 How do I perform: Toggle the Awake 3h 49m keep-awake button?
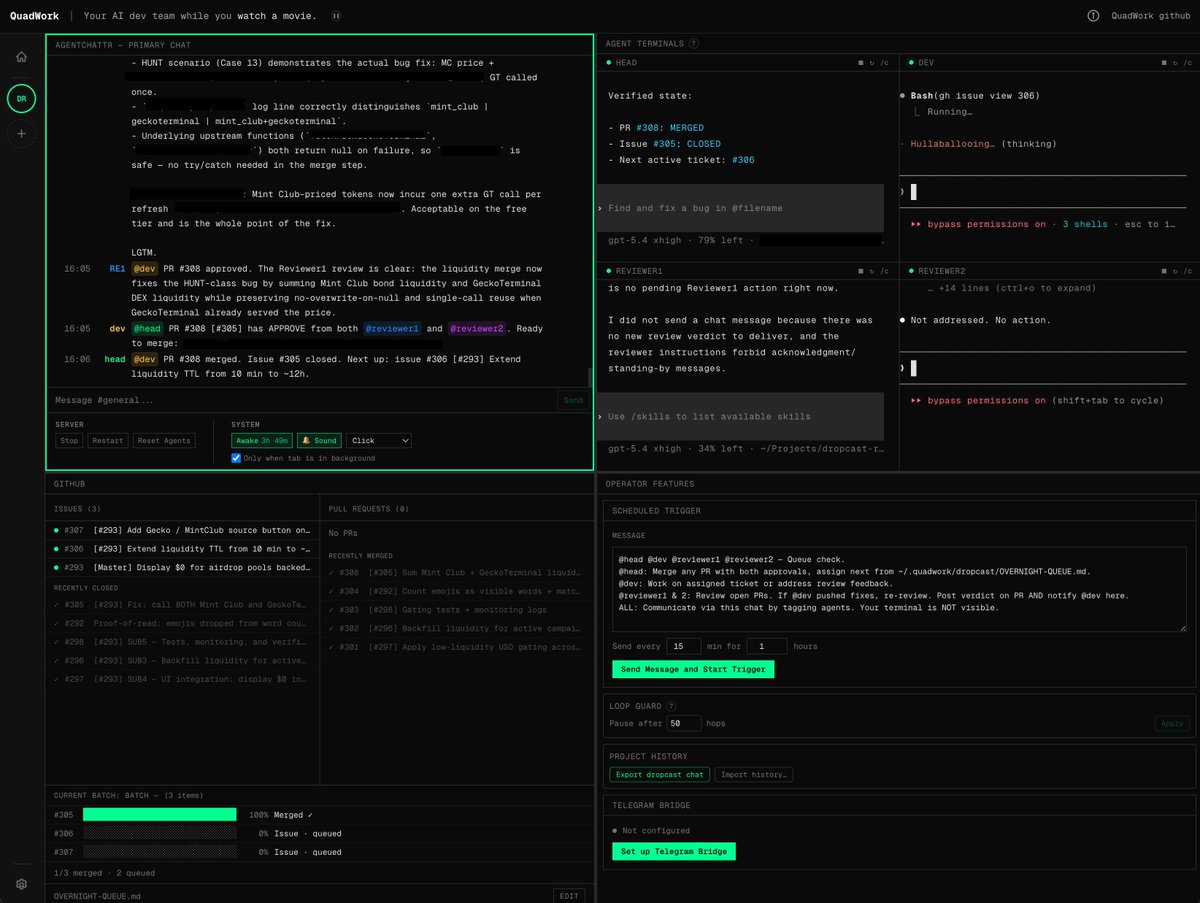pyautogui.click(x=262, y=440)
